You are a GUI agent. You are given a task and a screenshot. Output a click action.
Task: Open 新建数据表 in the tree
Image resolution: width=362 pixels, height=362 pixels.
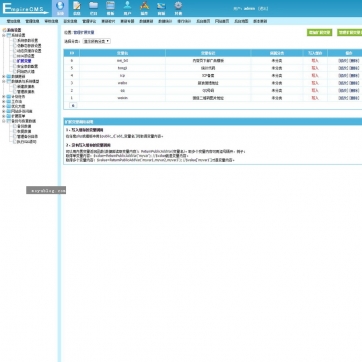click(x=26, y=86)
